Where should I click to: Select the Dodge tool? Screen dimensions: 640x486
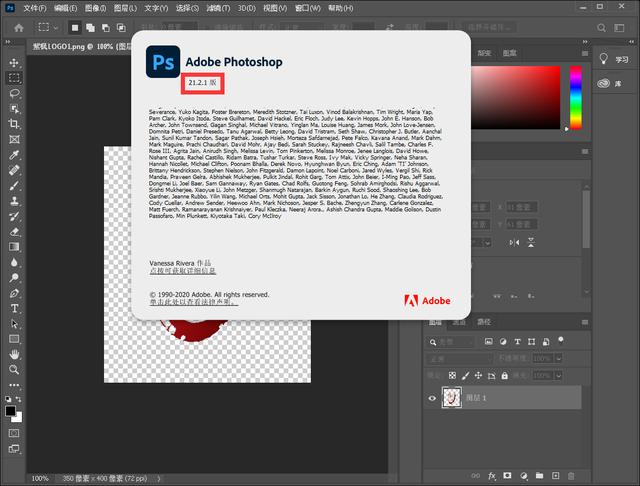[14, 277]
